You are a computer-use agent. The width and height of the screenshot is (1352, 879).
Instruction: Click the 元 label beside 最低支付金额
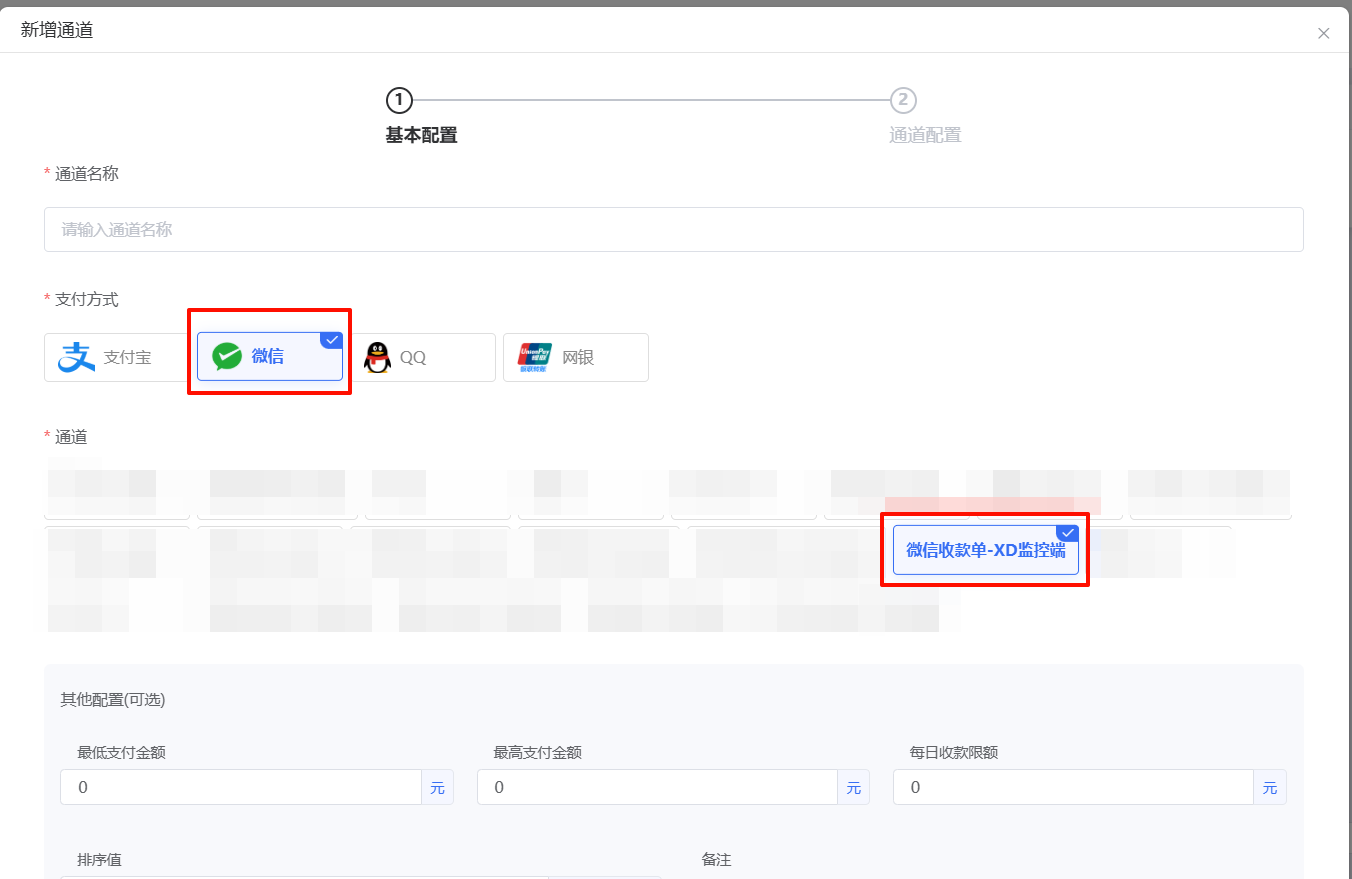(437, 787)
